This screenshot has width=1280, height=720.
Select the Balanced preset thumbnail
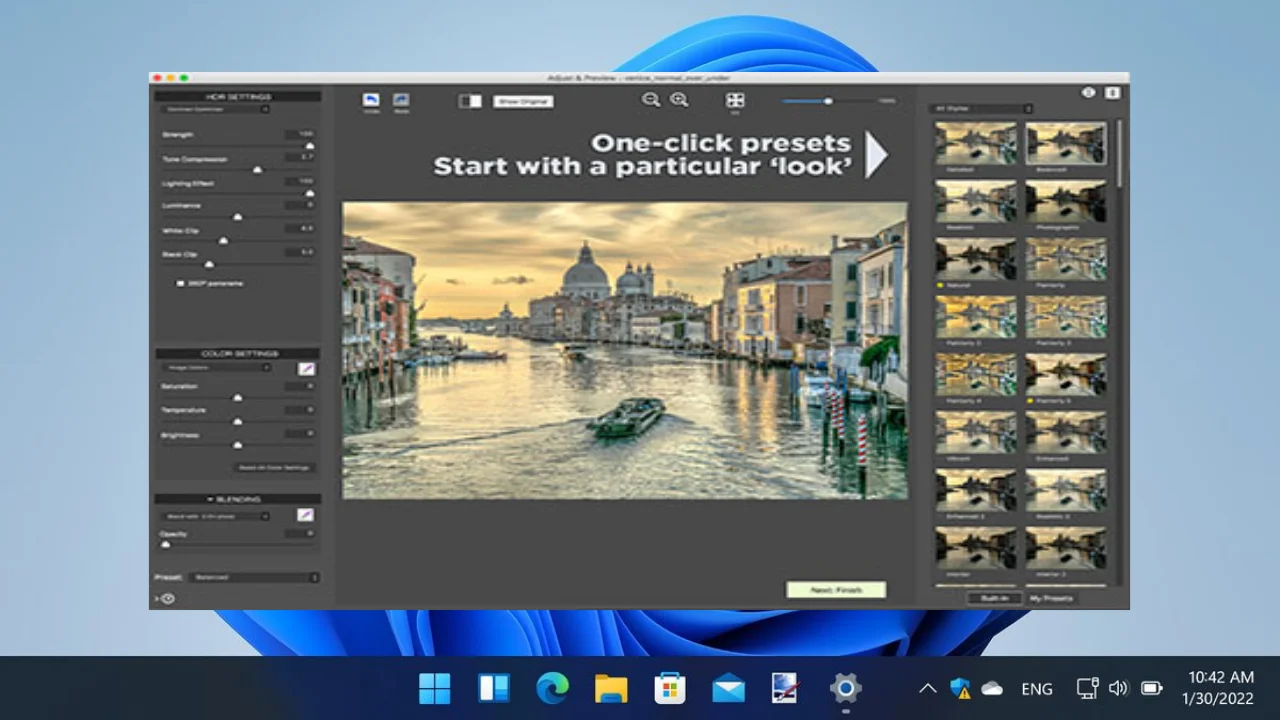coord(1066,143)
